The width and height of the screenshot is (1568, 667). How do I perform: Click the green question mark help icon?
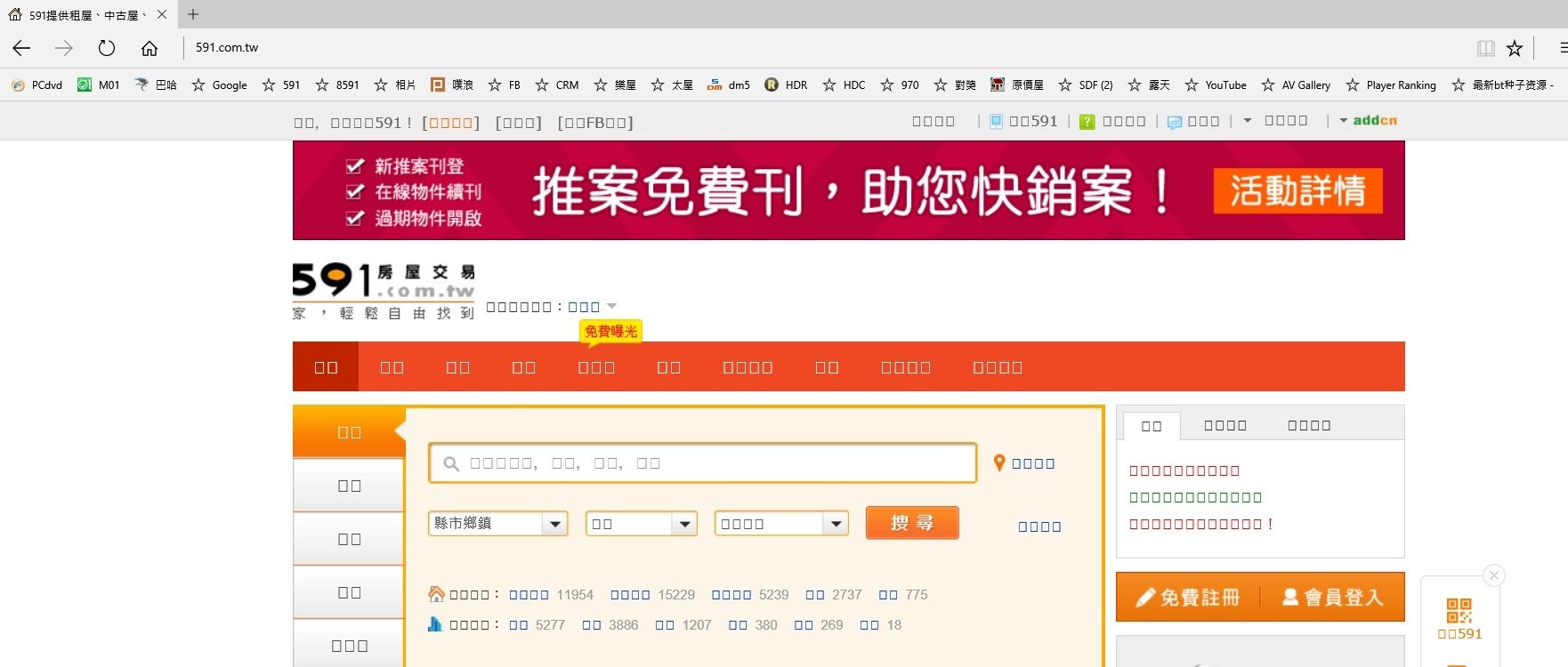pyautogui.click(x=1087, y=122)
